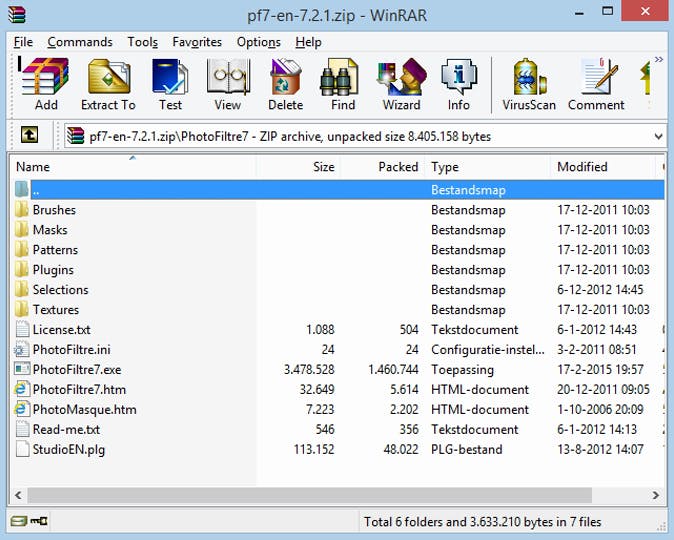Open the Favorites menu
The image size is (674, 540).
tap(197, 42)
